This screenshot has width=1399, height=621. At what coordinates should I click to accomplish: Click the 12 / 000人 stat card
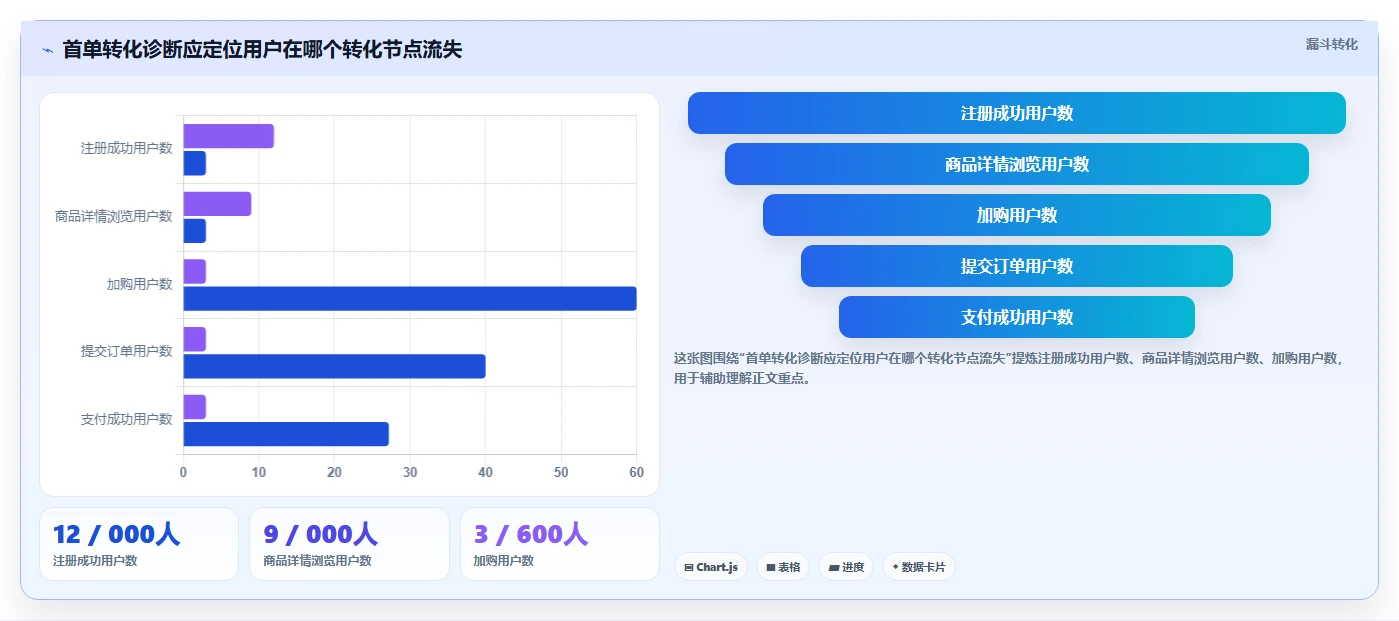tap(139, 544)
